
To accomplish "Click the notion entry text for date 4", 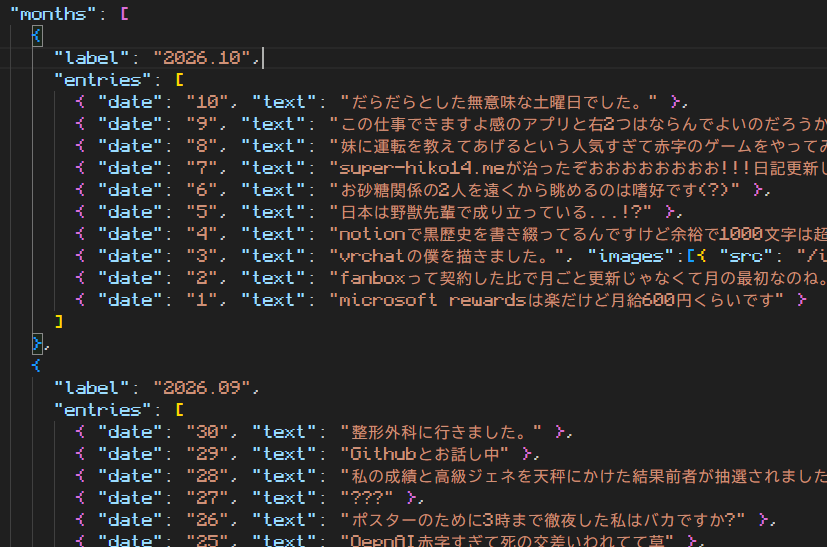I will click(578, 234).
